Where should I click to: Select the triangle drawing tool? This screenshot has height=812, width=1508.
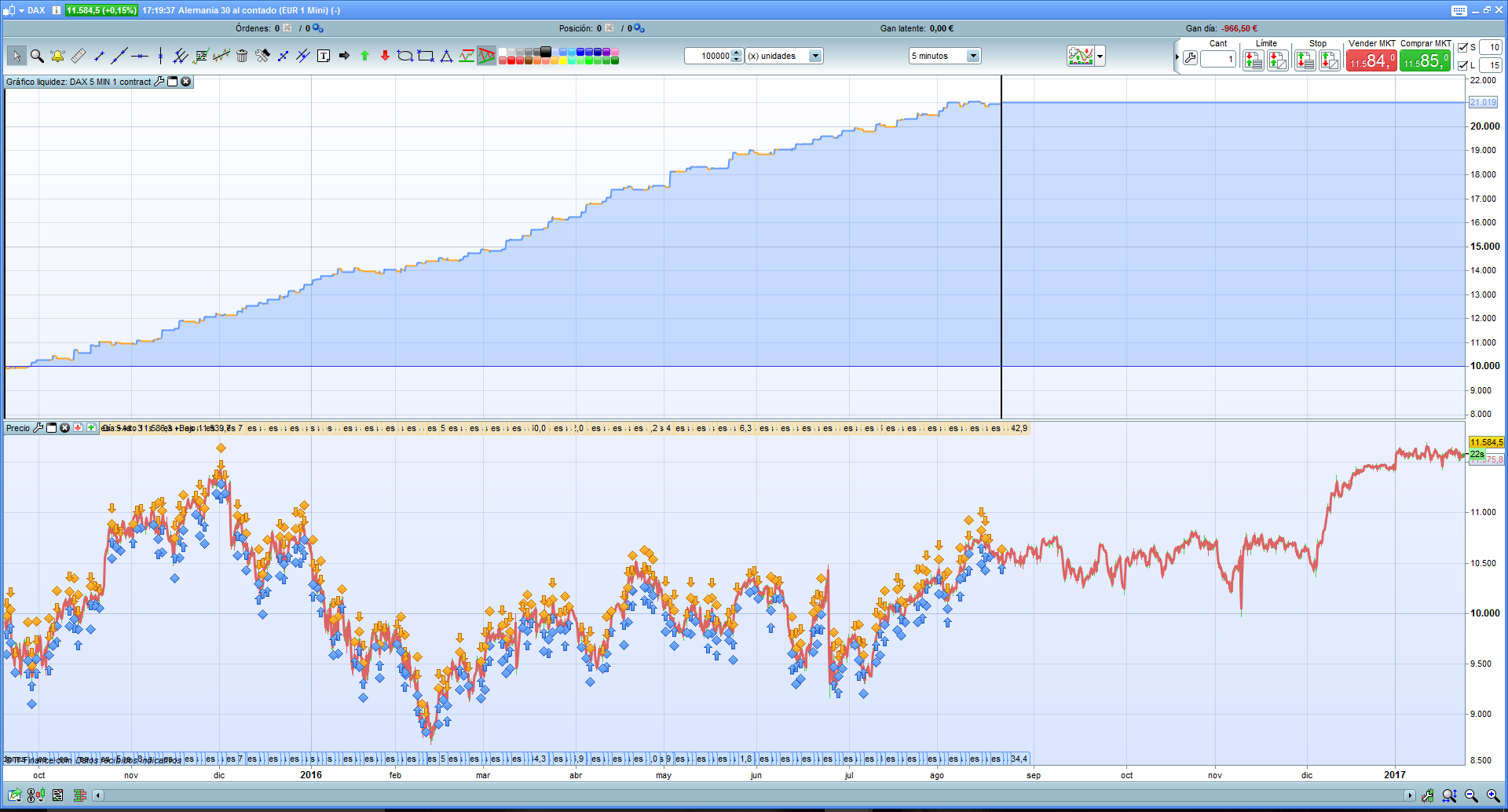click(446, 56)
